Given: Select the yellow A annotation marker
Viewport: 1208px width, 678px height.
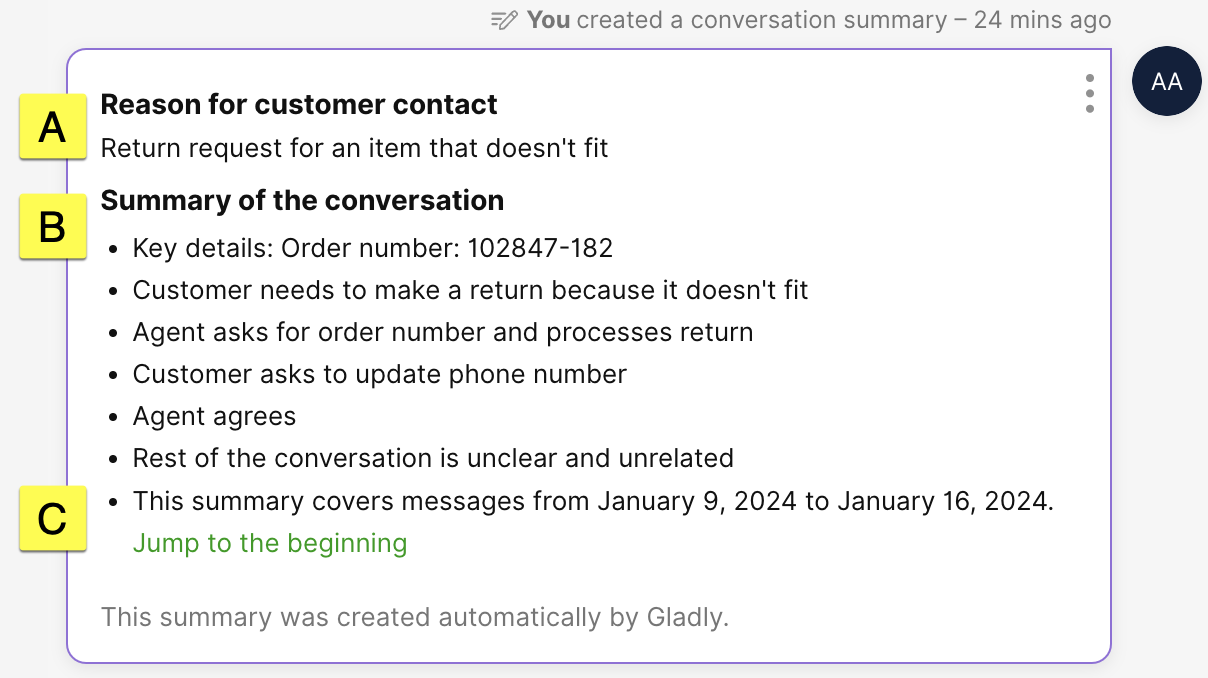Looking at the screenshot, I should tap(52, 127).
